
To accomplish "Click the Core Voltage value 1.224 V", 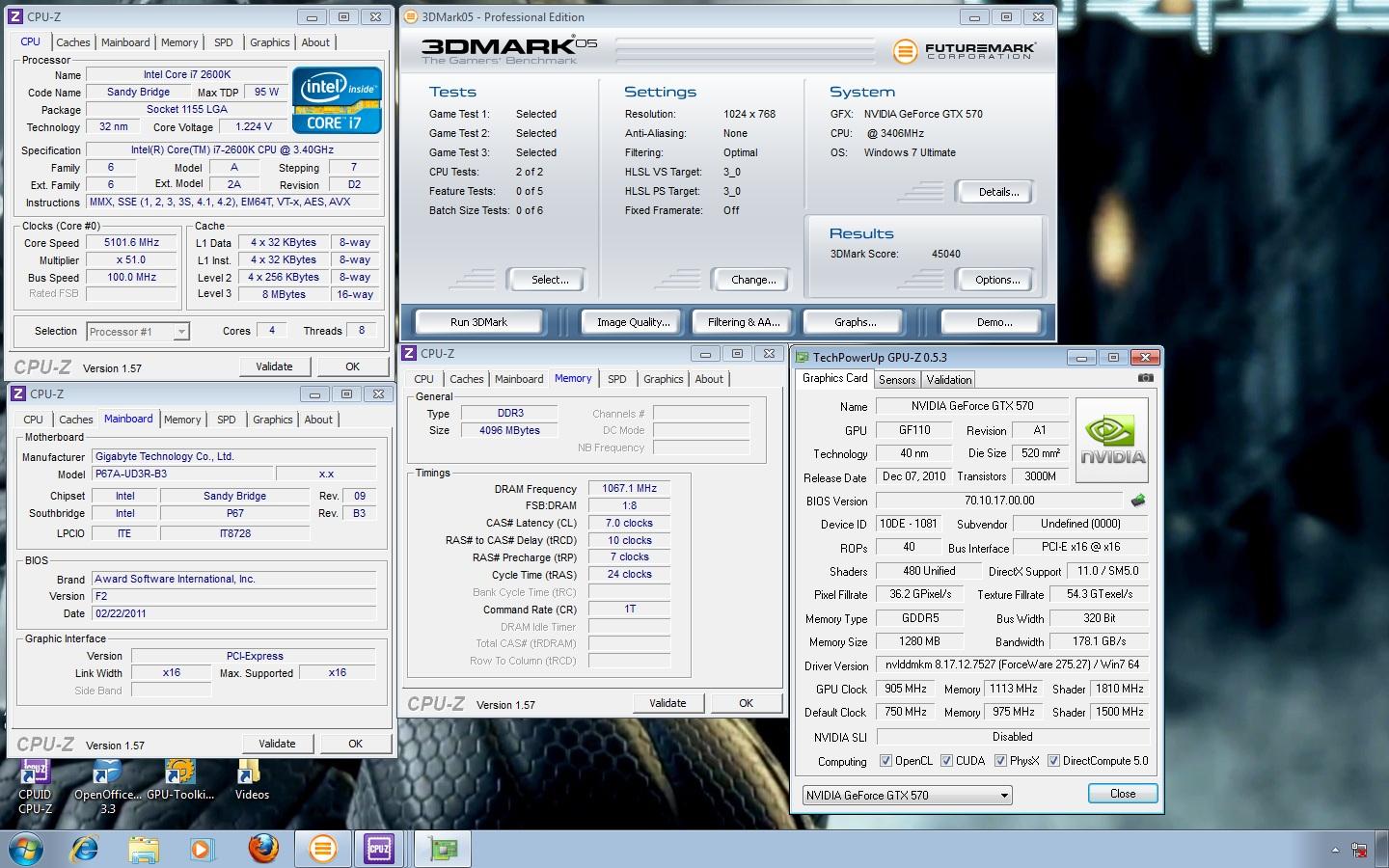I will [x=254, y=126].
